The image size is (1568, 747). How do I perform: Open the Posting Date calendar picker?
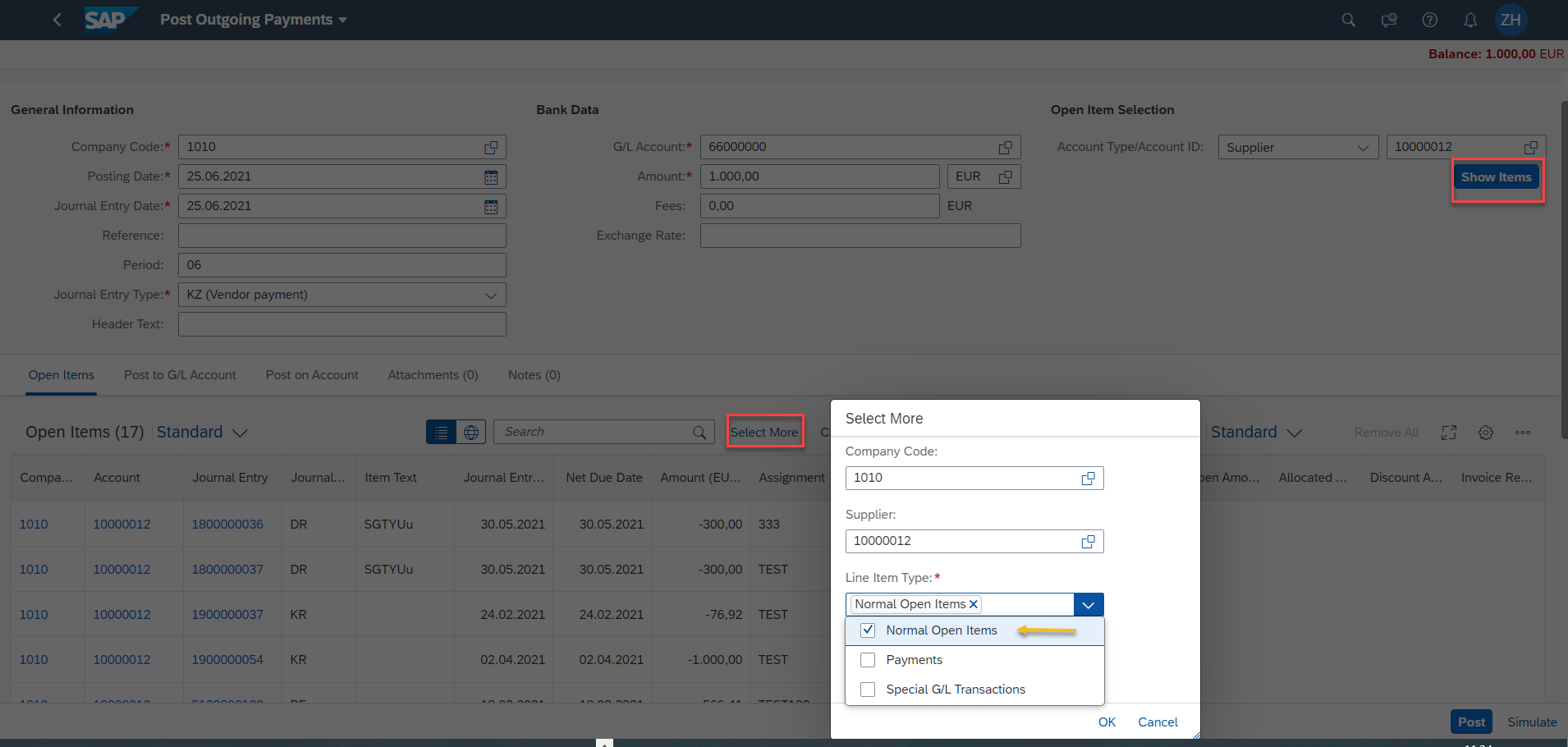click(491, 176)
